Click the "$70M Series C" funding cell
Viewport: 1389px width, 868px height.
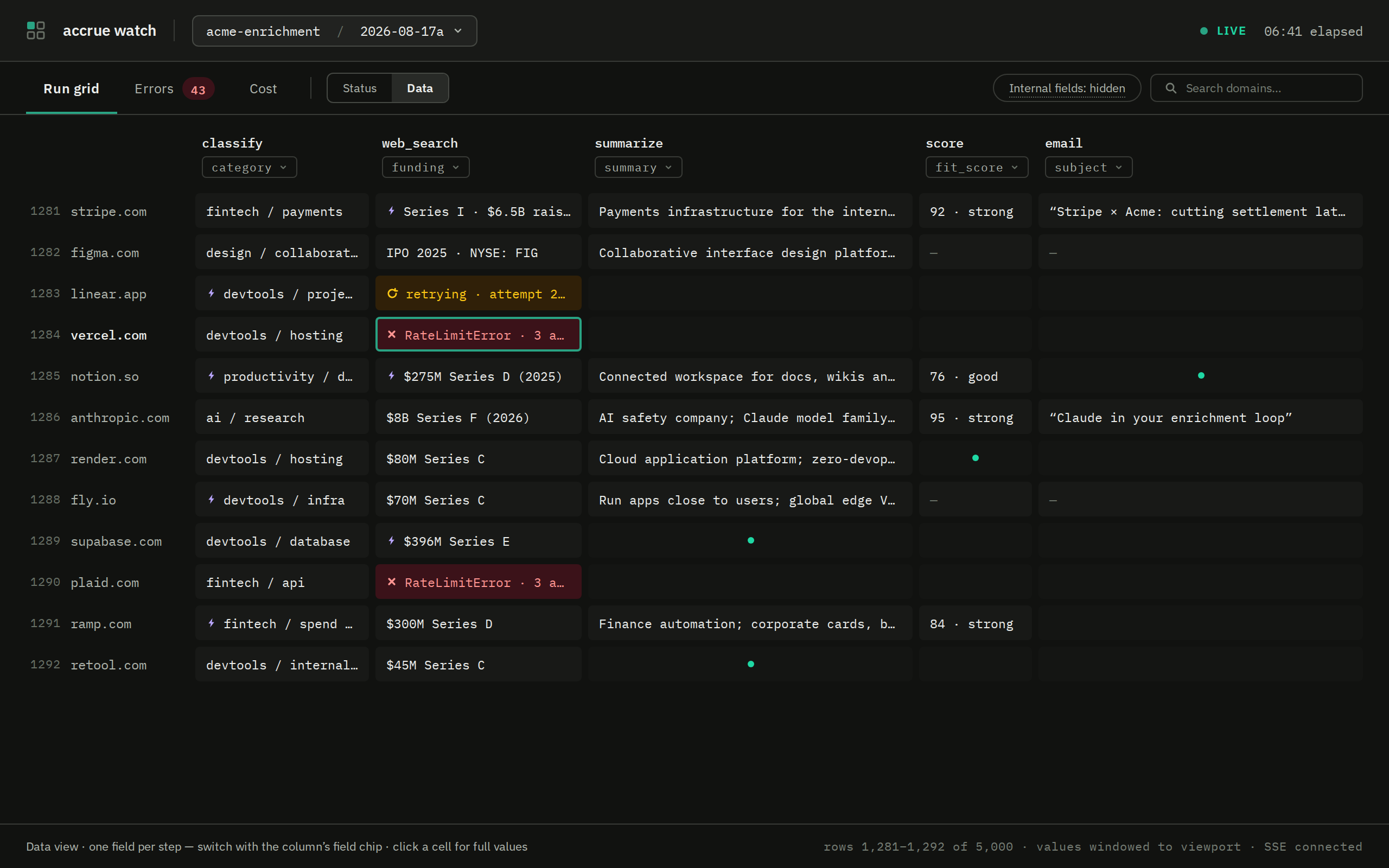[x=478, y=500]
